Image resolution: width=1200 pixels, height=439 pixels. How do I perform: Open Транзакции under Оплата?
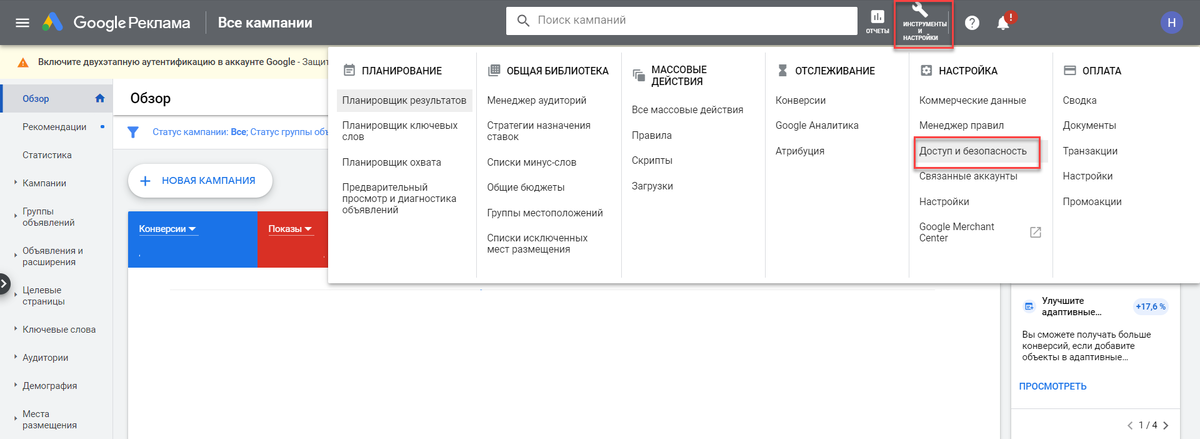(x=1090, y=151)
